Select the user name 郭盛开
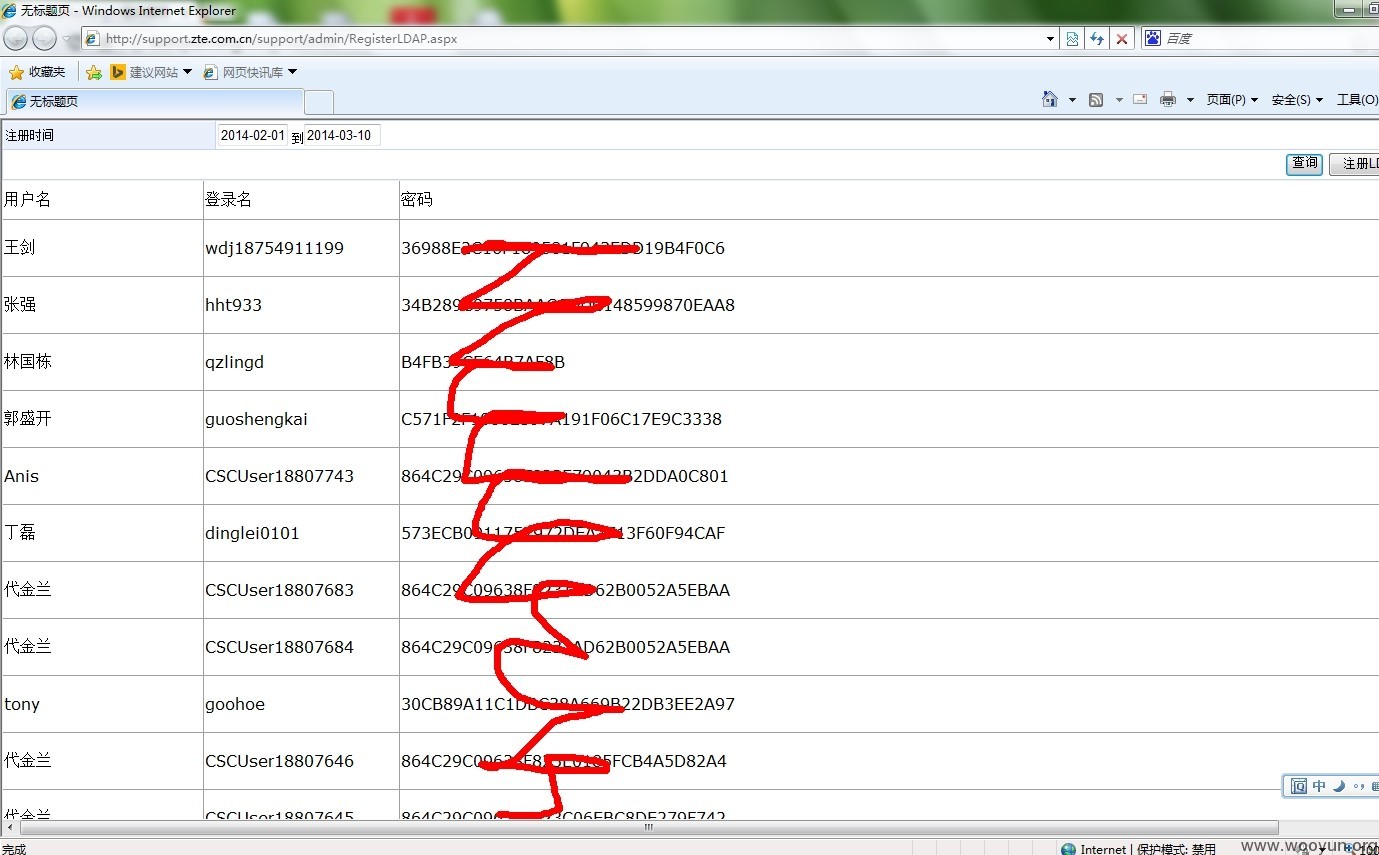The height and width of the screenshot is (855, 1379). [28, 418]
